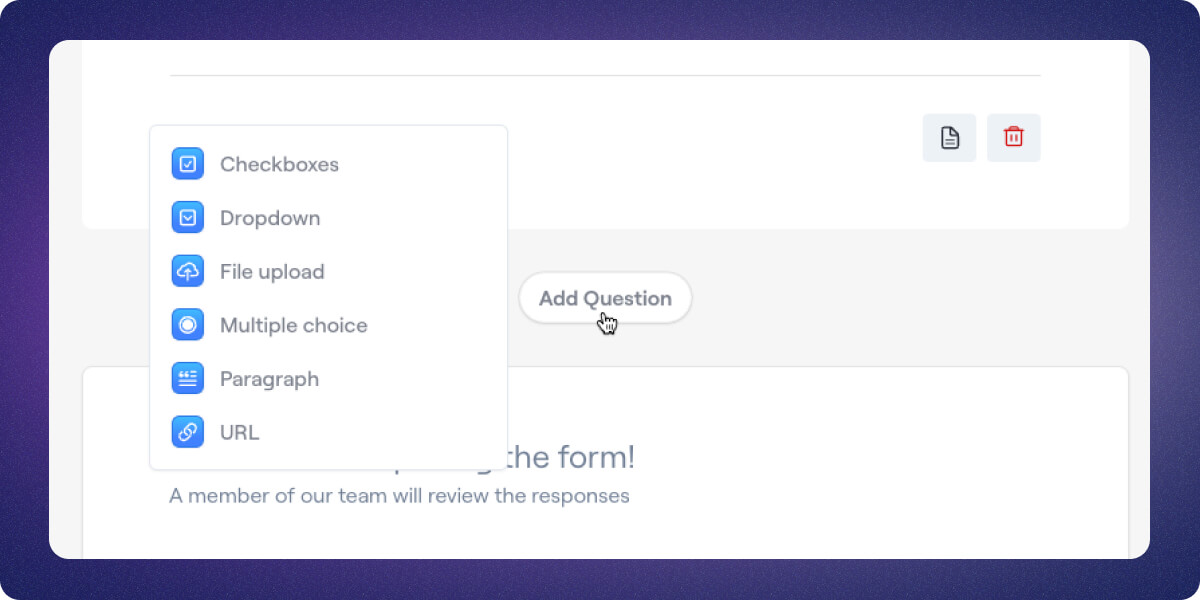Viewport: 1200px width, 600px height.
Task: Select the Checkboxes menu label
Action: coord(279,165)
